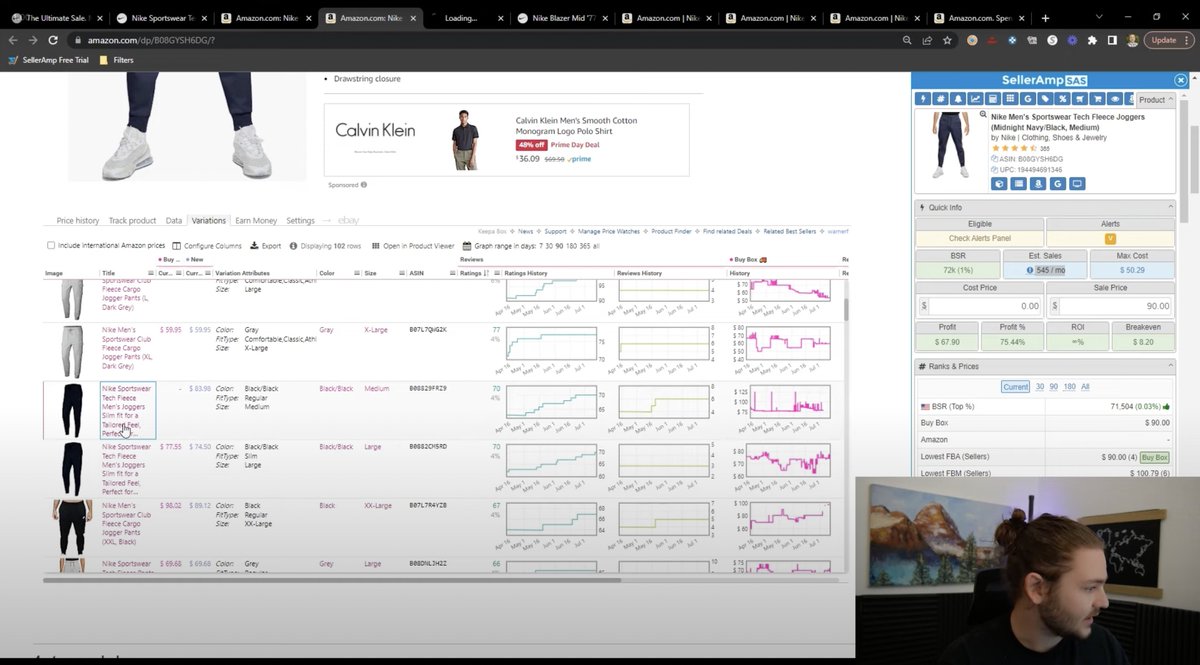Click the hashtag icon in SellerAmp toolbar
The height and width of the screenshot is (665, 1200).
point(940,99)
